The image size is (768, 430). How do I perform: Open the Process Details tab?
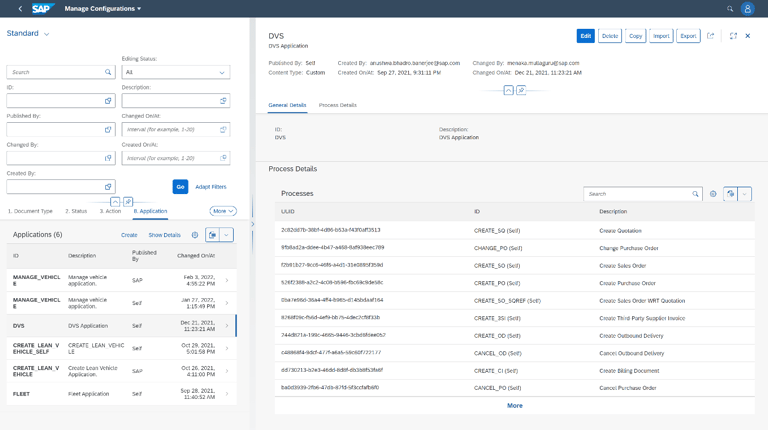[x=337, y=105]
